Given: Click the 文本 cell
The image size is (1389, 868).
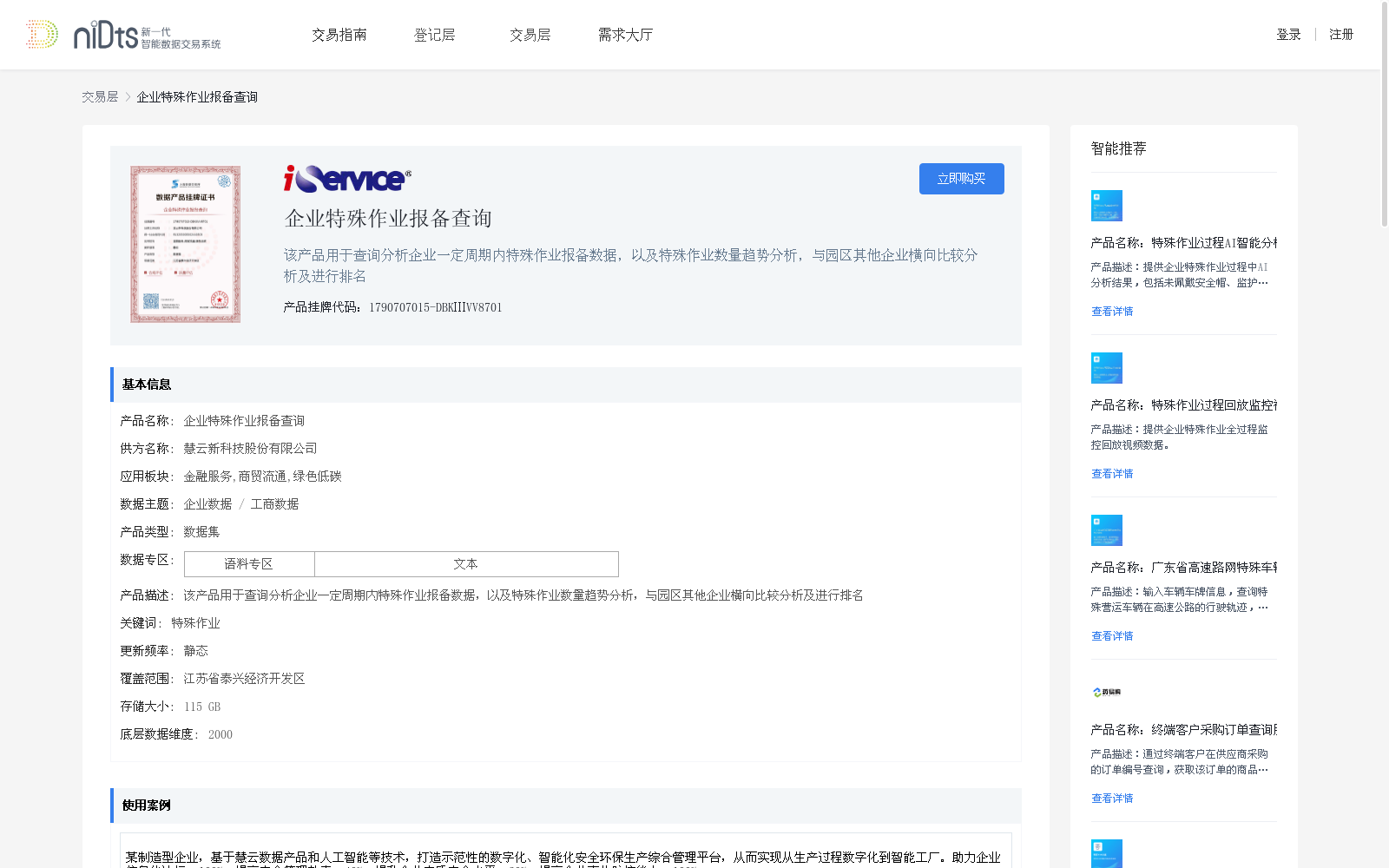Looking at the screenshot, I should point(466,564).
